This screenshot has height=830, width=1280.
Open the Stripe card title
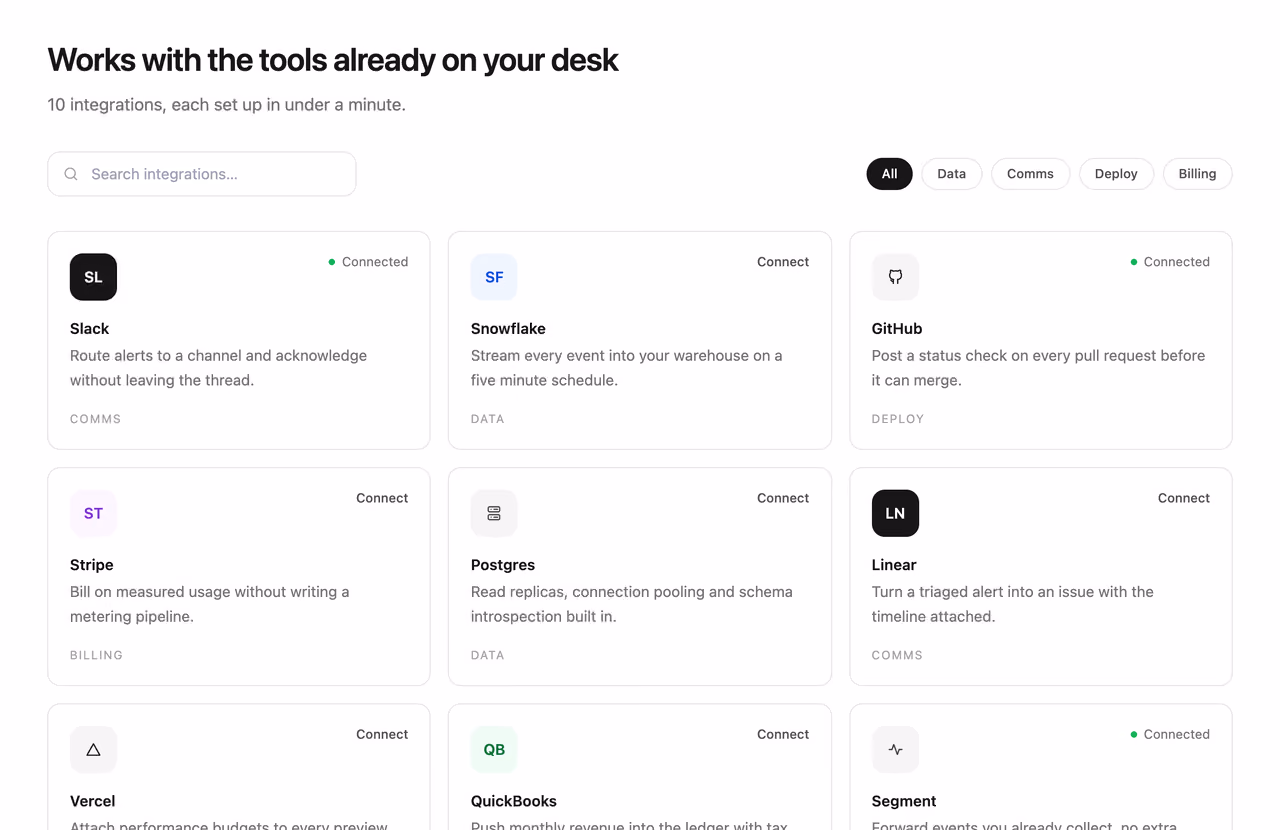92,565
